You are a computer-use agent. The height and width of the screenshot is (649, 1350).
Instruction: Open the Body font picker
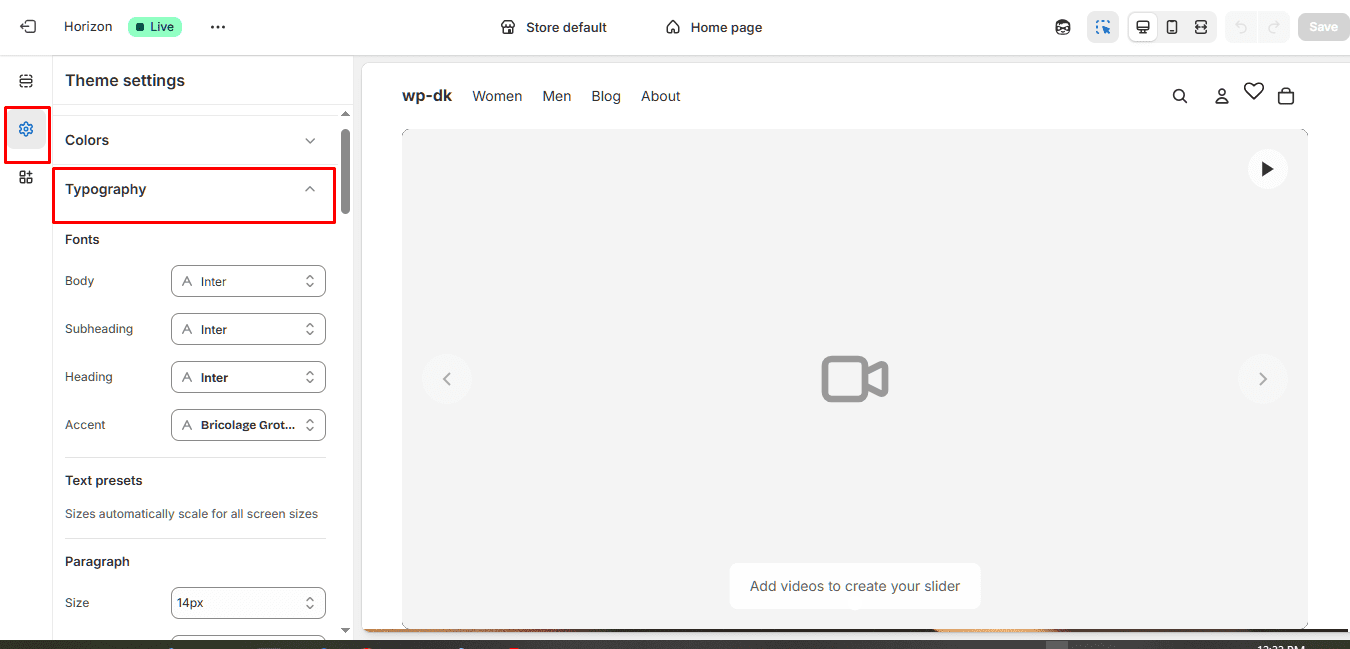(248, 281)
